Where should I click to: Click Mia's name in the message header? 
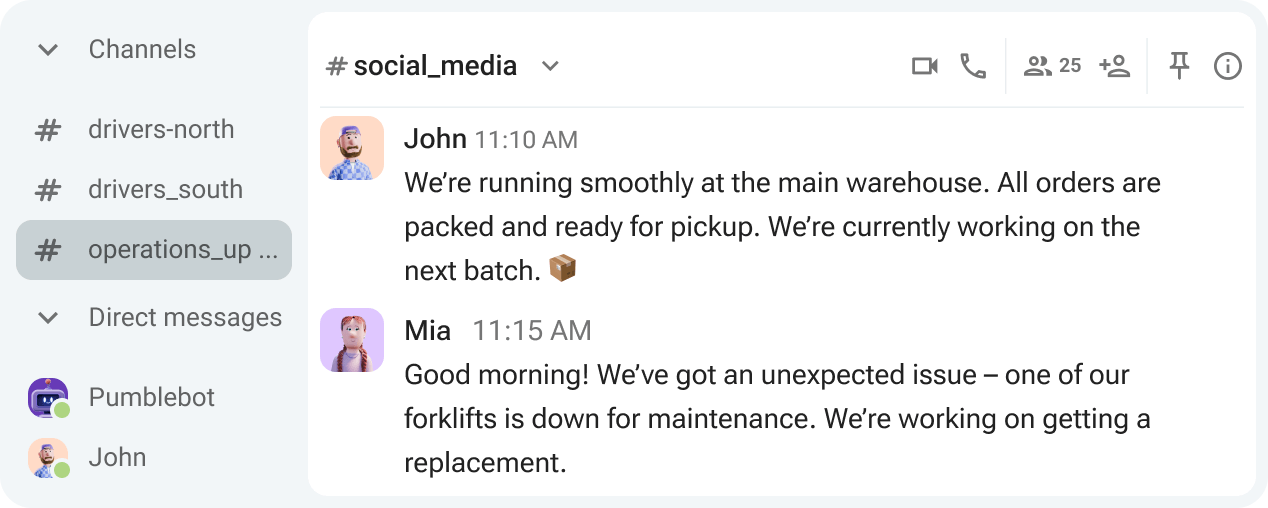(427, 330)
